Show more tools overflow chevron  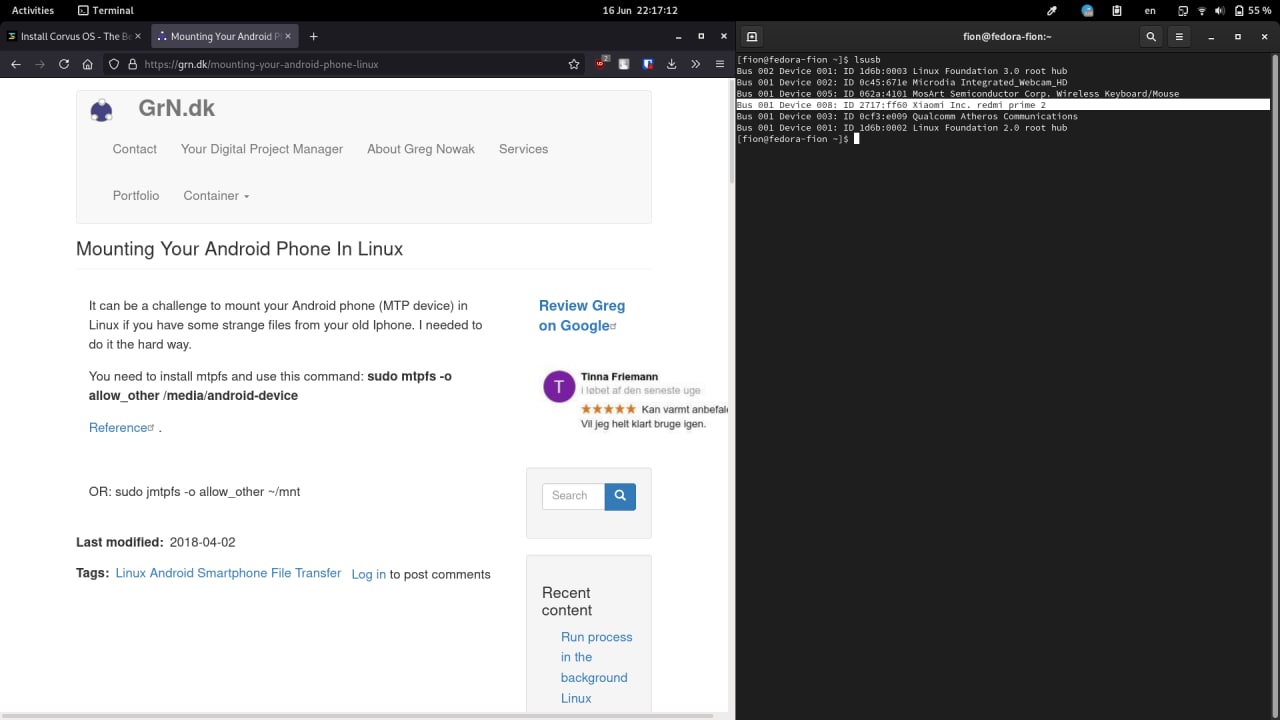tap(696, 64)
